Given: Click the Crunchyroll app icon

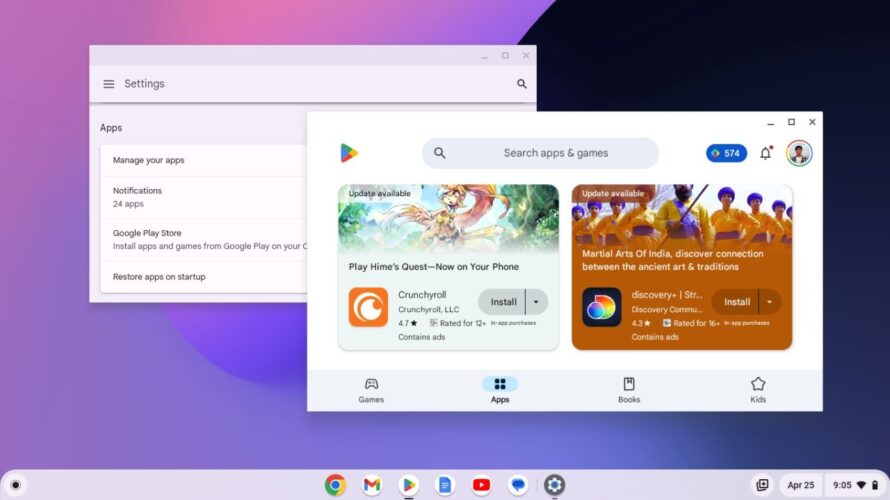Looking at the screenshot, I should tap(368, 307).
